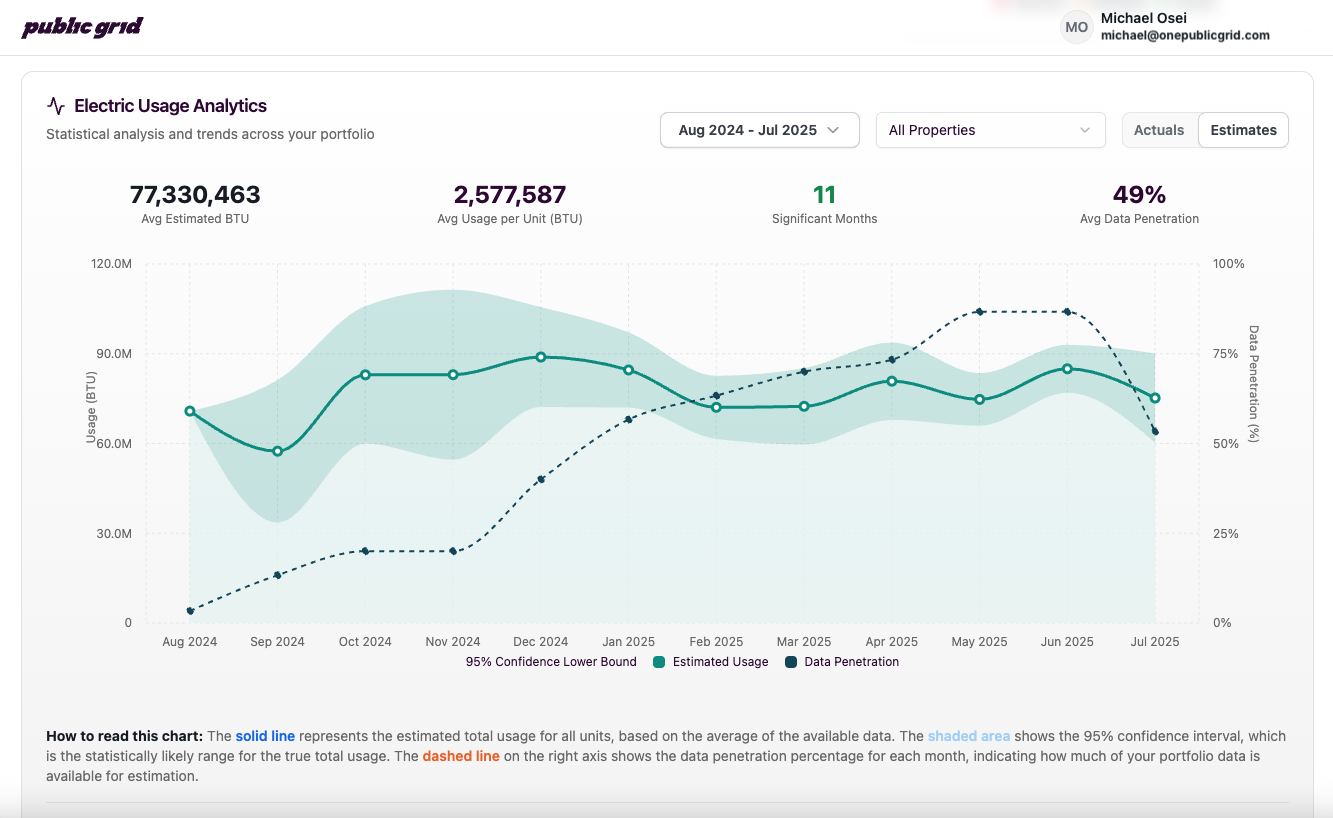Click the chevron inside All Properties selector
This screenshot has height=818, width=1333.
click(1083, 130)
